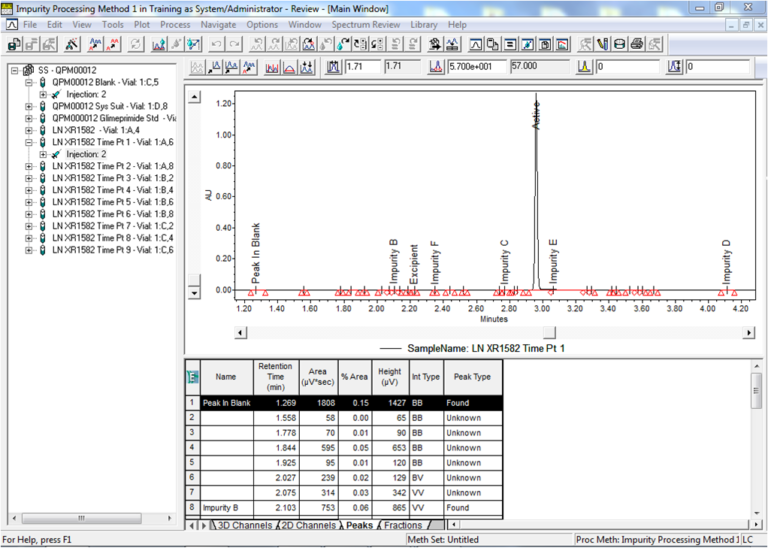Click the red-blue multi-peak icon on second toolbar

272,67
